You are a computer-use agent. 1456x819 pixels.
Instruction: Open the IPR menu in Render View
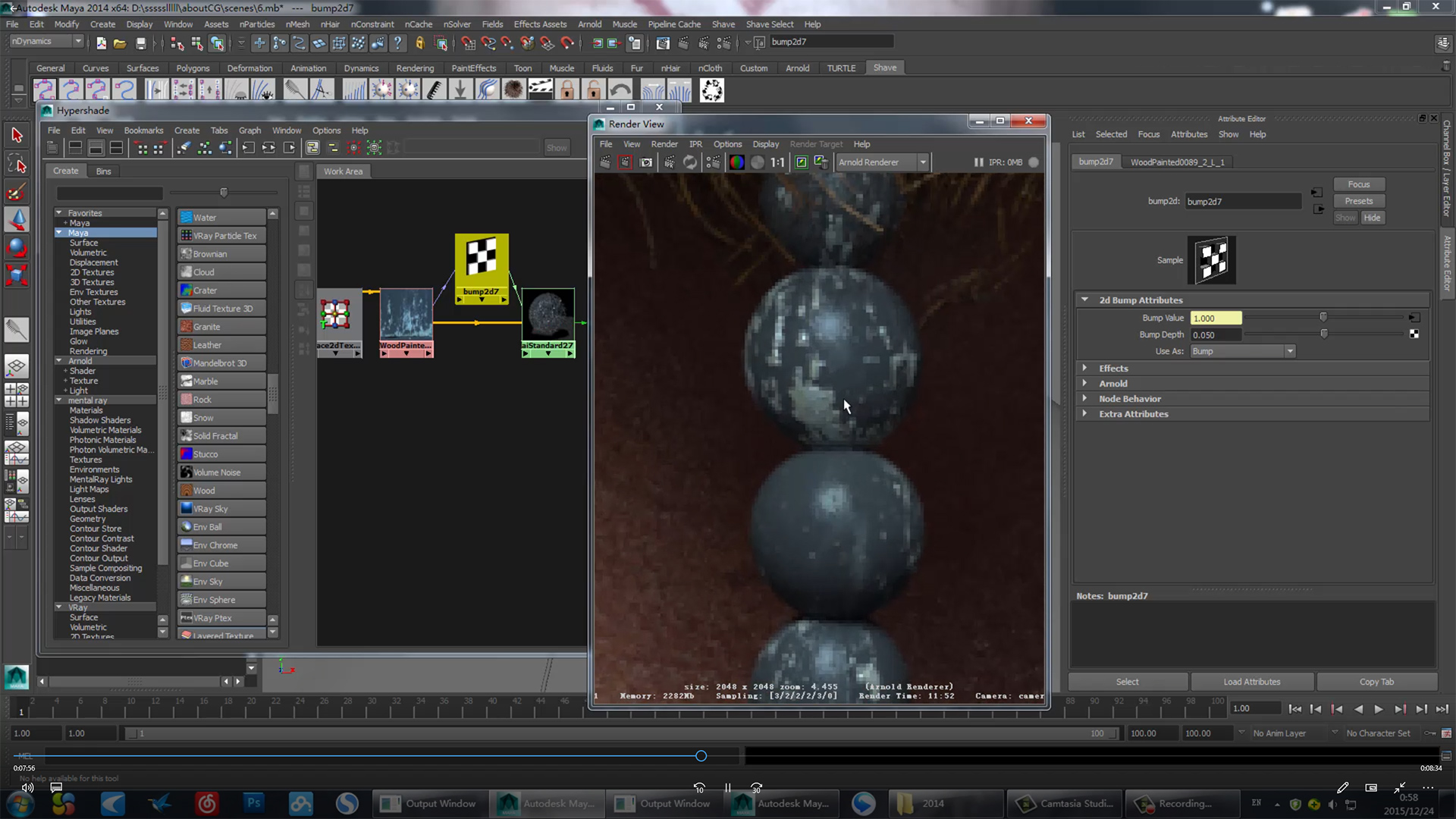(x=695, y=144)
